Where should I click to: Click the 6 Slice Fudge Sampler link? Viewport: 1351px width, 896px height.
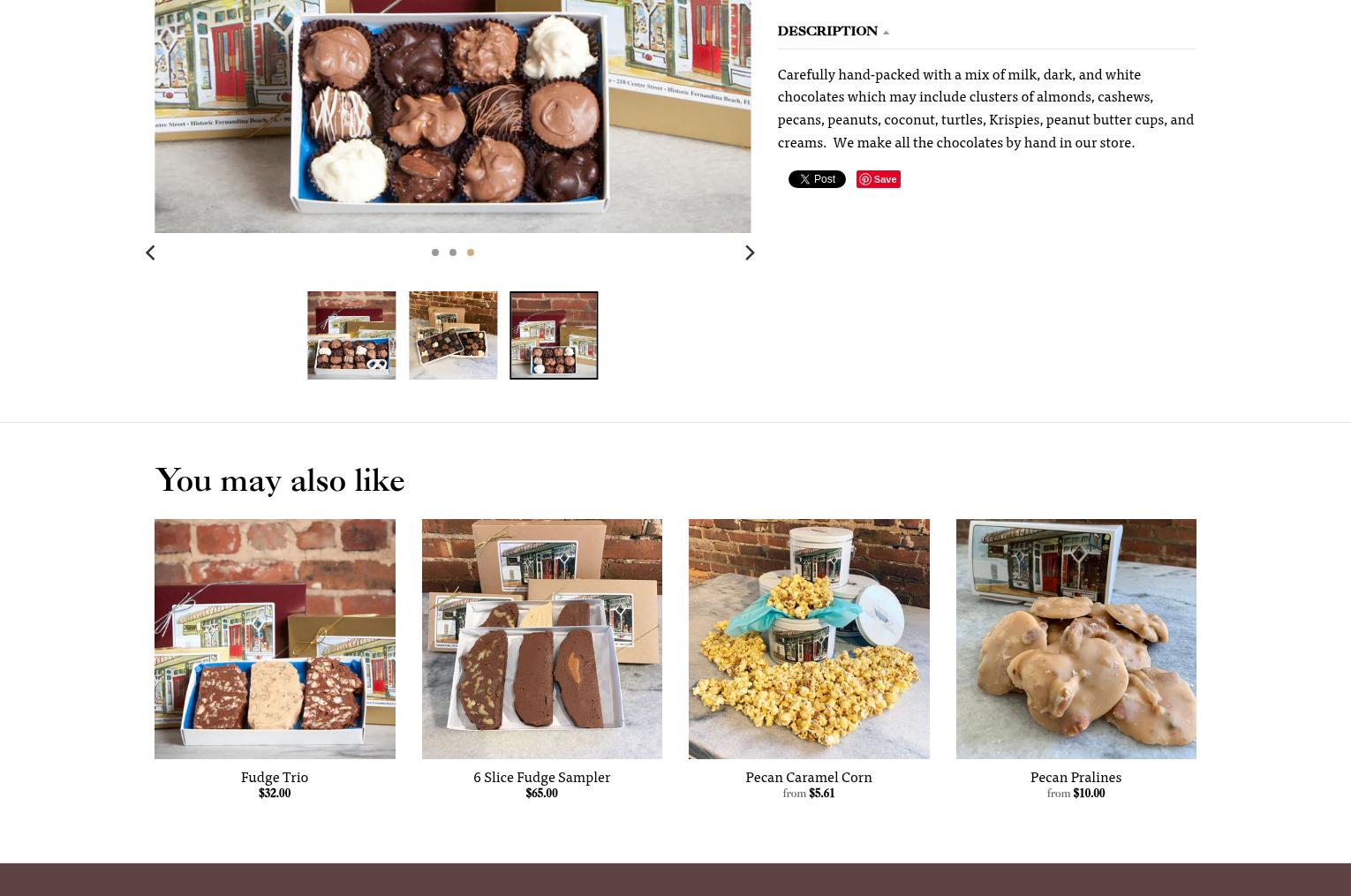coord(542,777)
